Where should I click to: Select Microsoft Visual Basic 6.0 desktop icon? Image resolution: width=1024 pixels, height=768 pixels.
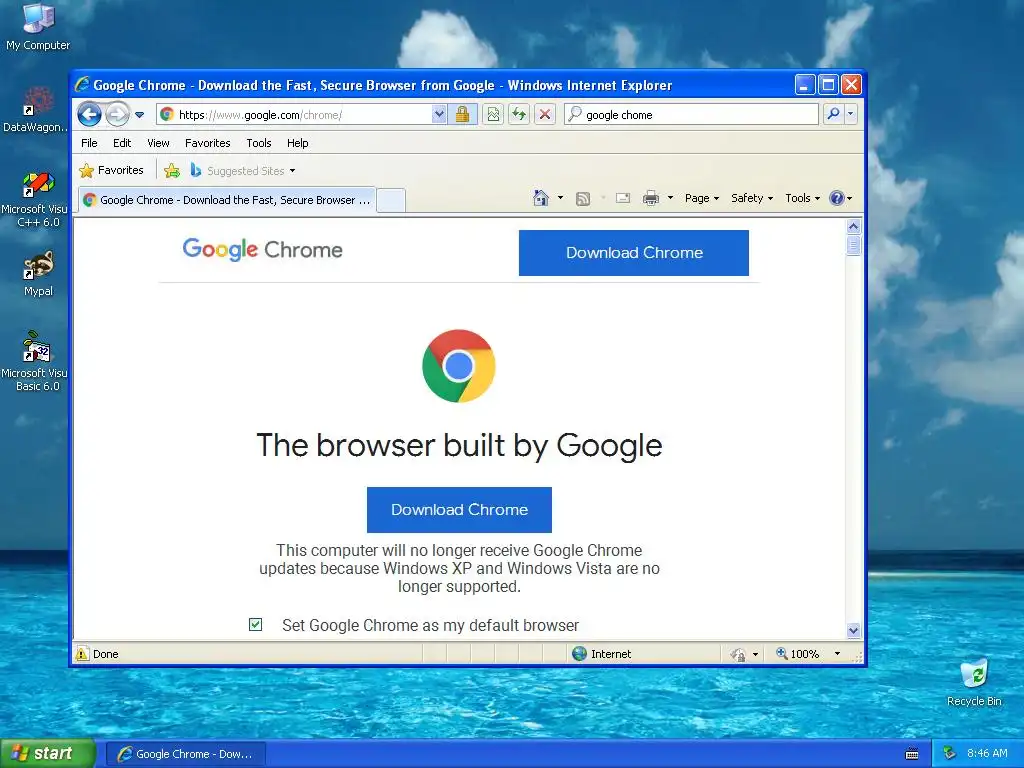[36, 361]
